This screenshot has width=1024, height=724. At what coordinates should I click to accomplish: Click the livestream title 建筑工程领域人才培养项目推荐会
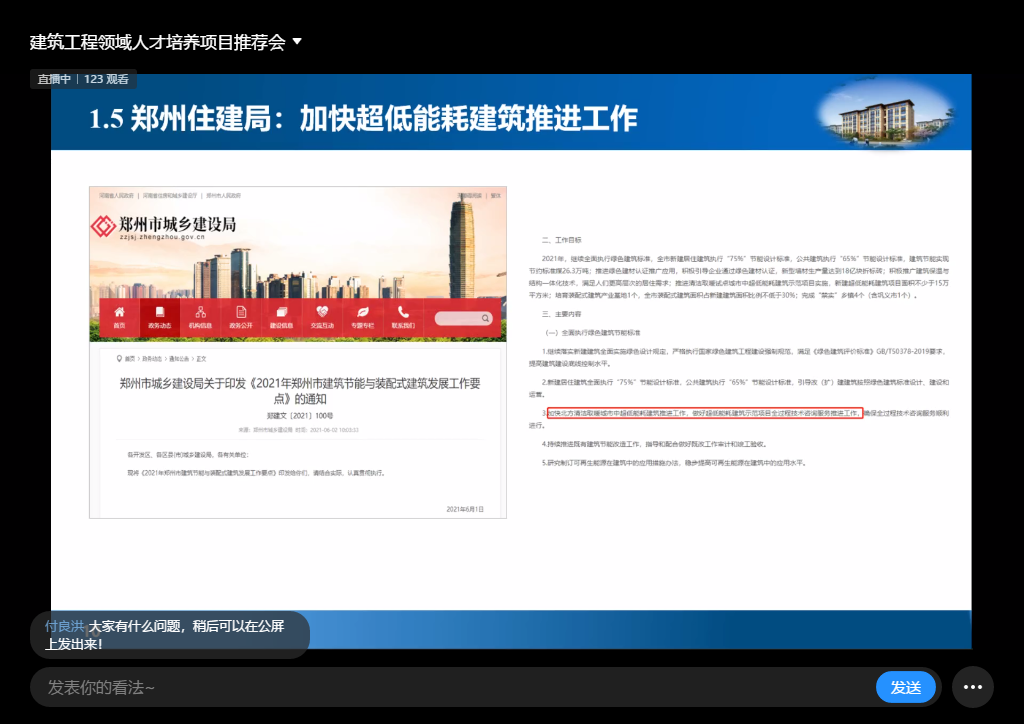pyautogui.click(x=157, y=42)
